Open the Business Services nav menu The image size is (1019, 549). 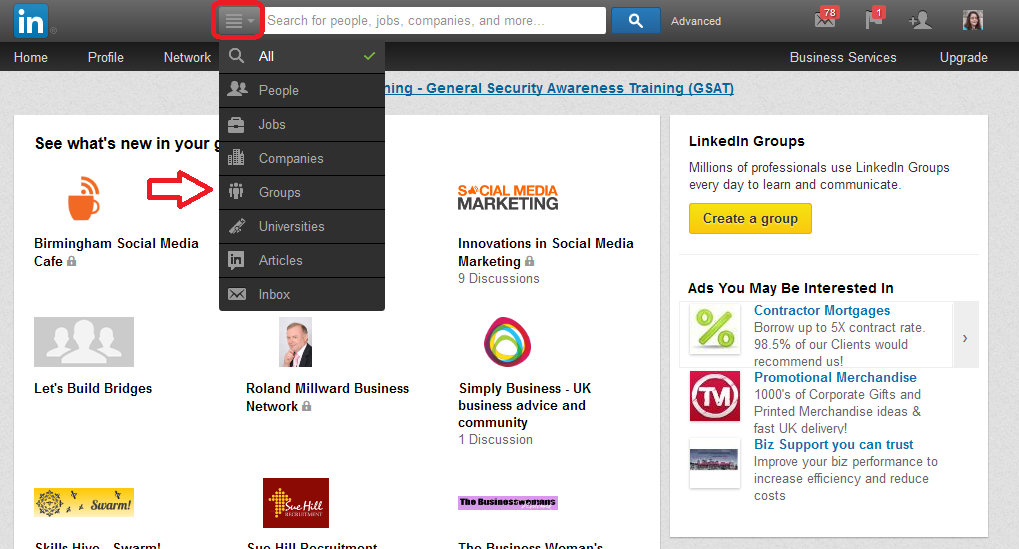(x=843, y=58)
